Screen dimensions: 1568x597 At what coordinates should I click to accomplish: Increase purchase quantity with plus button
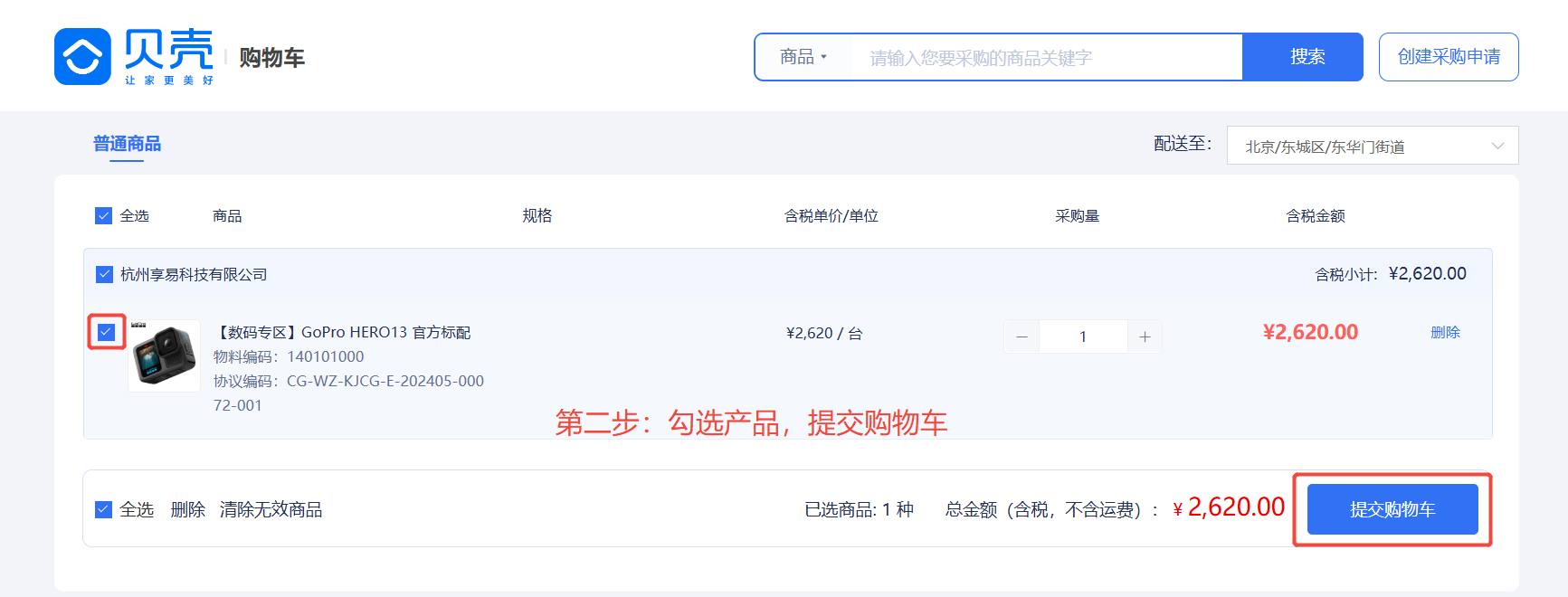1145,336
